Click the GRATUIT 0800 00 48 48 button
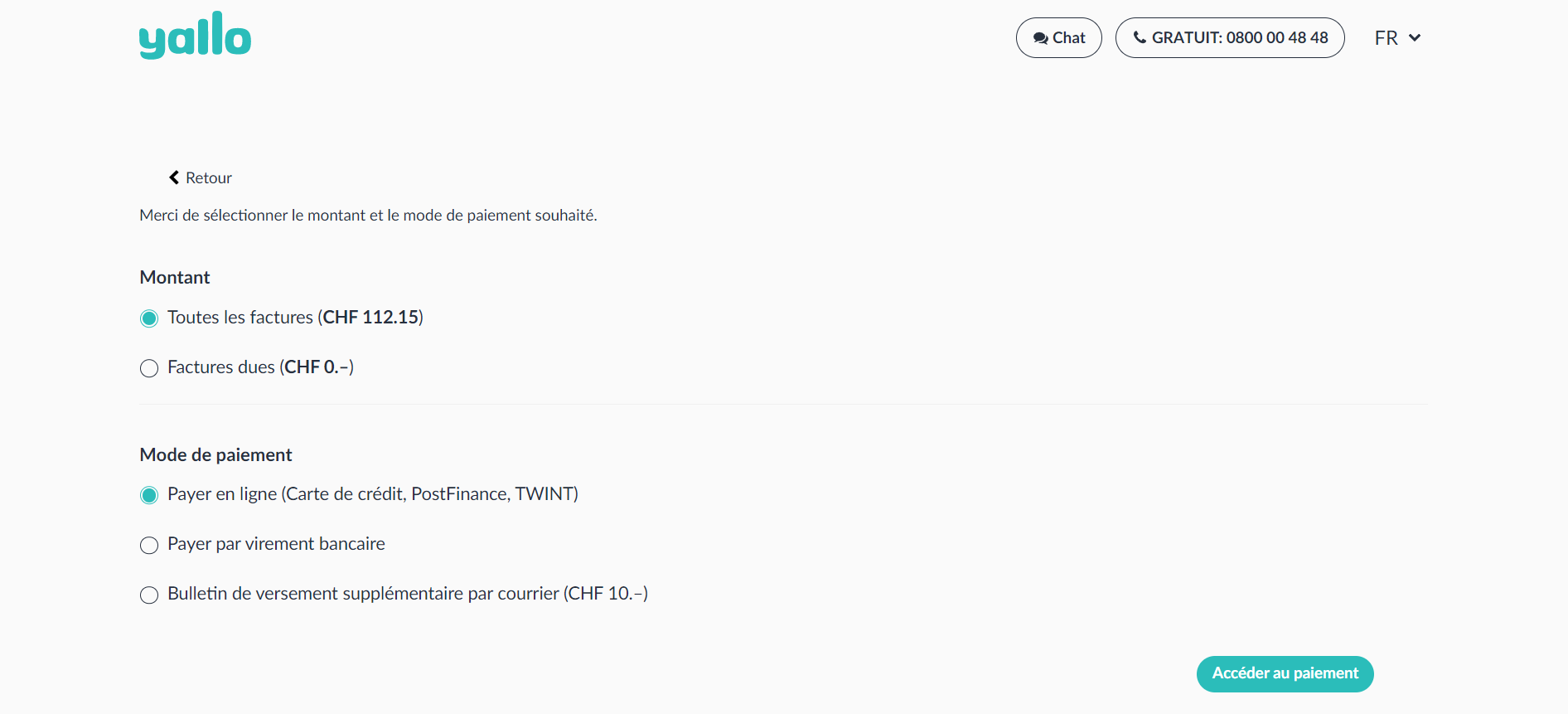The image size is (1568, 714). 1229,38
